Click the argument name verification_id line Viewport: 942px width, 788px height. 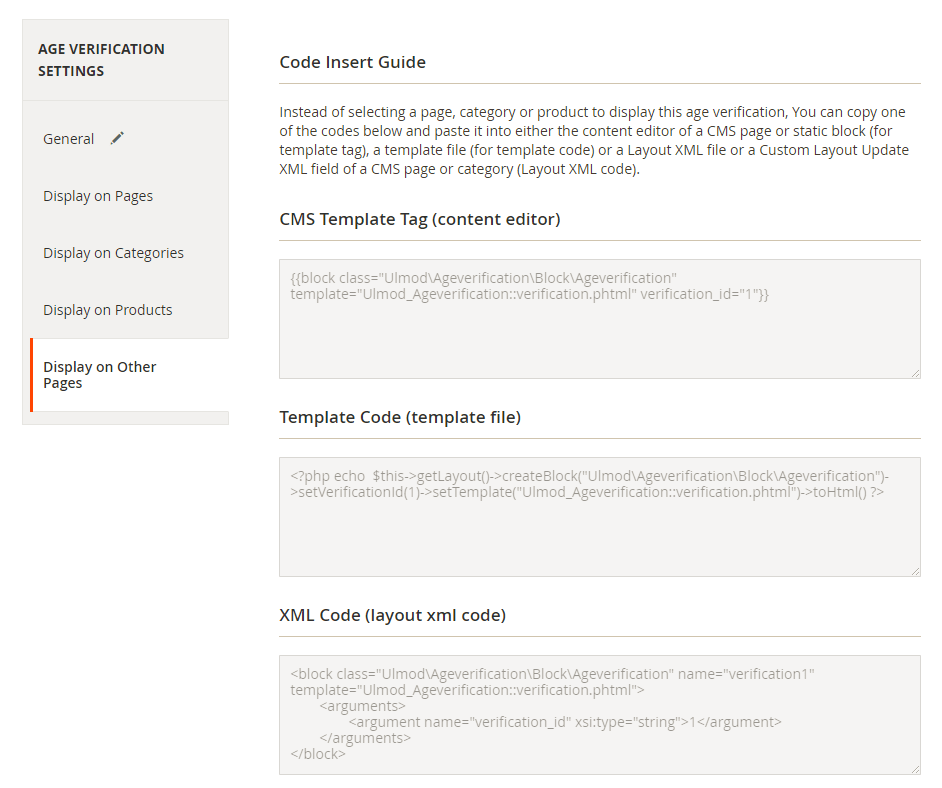[x=565, y=722]
